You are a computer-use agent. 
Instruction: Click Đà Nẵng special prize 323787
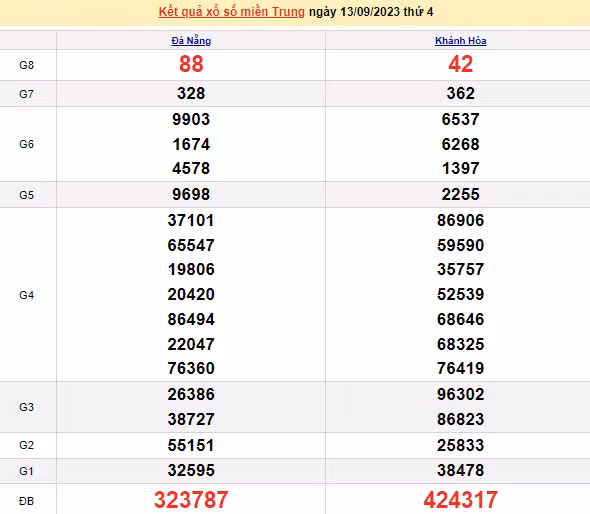point(191,500)
